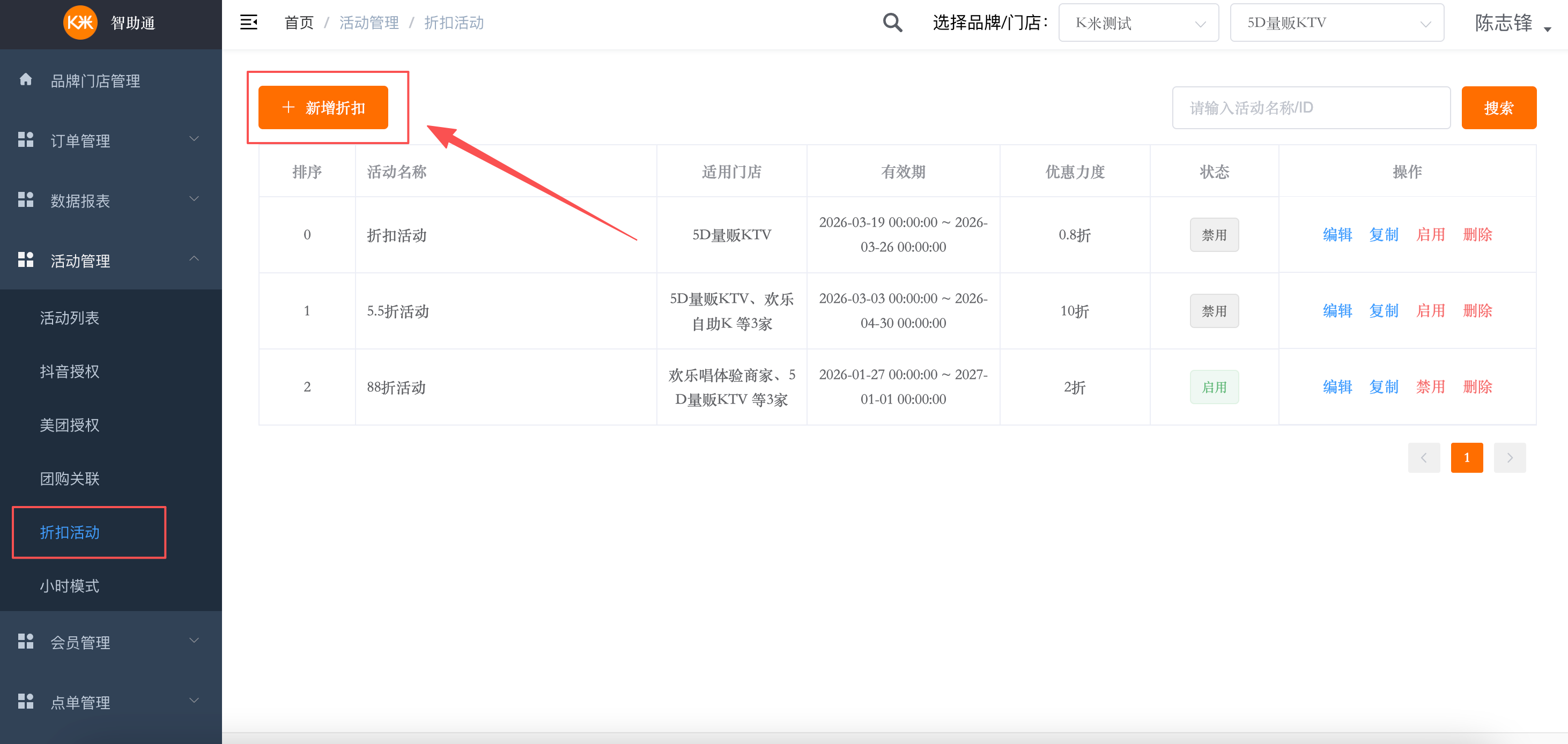Viewport: 1568px width, 744px height.
Task: Click the 会员管理 icon in sidebar
Action: (26, 641)
